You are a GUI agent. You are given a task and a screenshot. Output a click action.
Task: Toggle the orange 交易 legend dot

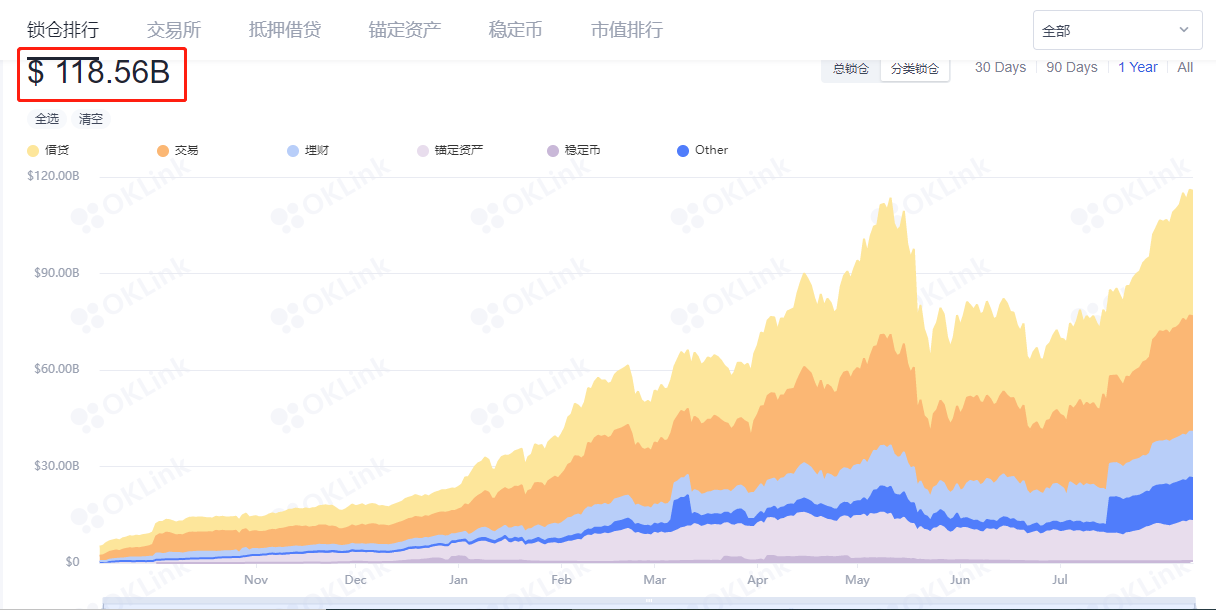[163, 151]
